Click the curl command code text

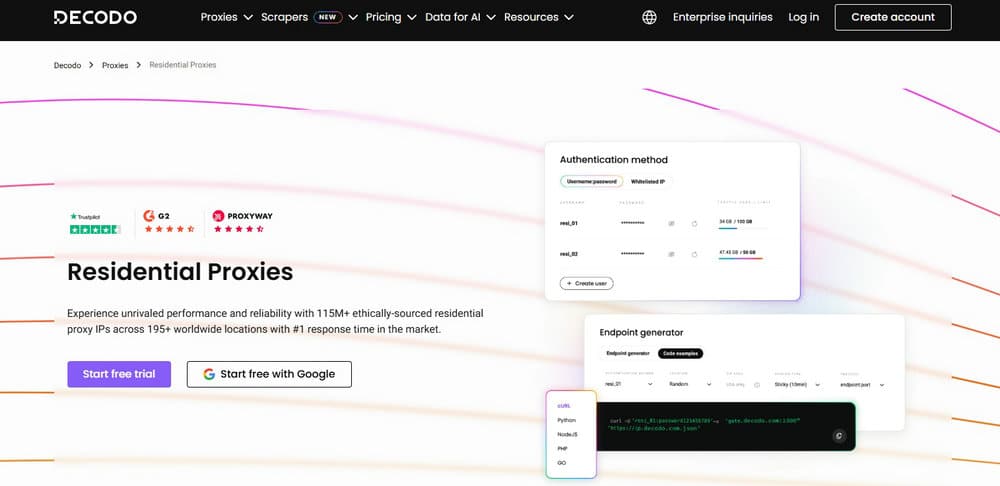click(x=705, y=425)
